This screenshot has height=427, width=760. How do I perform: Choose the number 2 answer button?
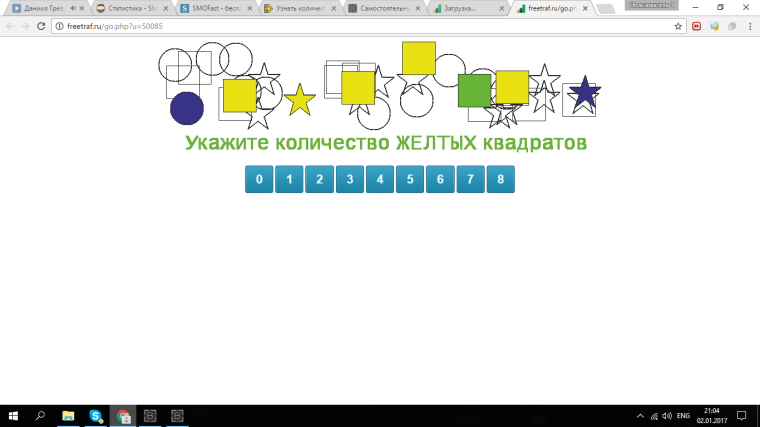tap(319, 180)
